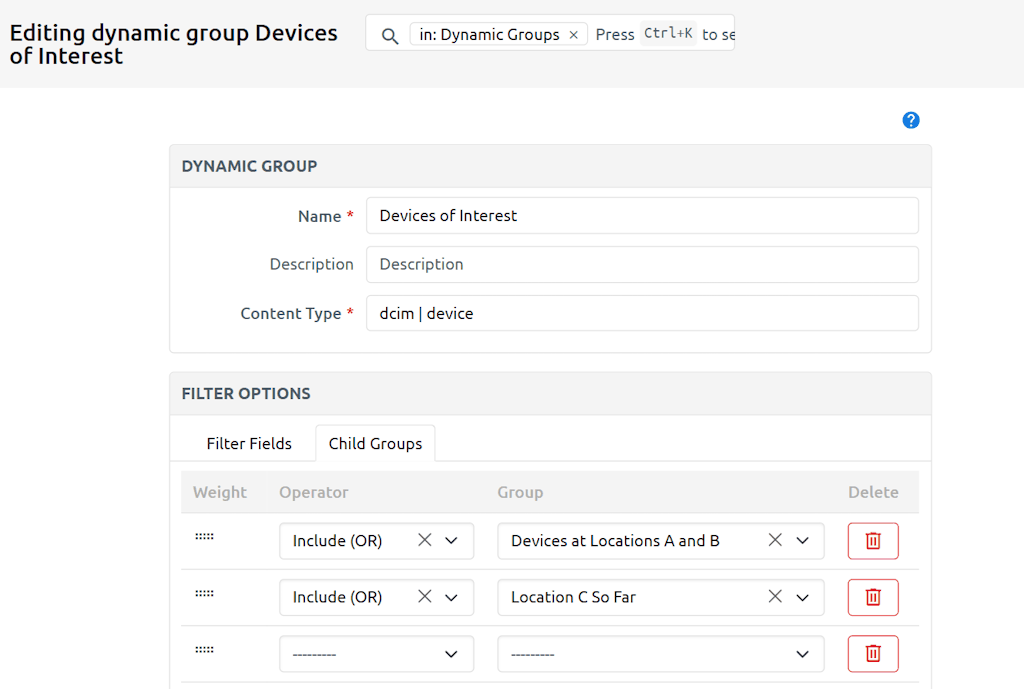Clear the "Location C So Far" group selection
This screenshot has height=689, width=1024.
pos(775,596)
